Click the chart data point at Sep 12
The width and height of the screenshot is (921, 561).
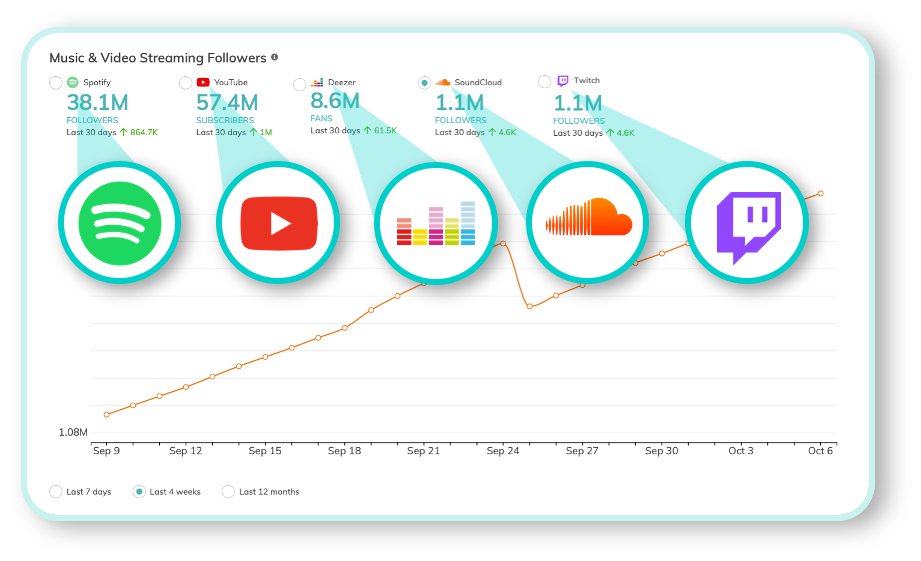pos(186,387)
